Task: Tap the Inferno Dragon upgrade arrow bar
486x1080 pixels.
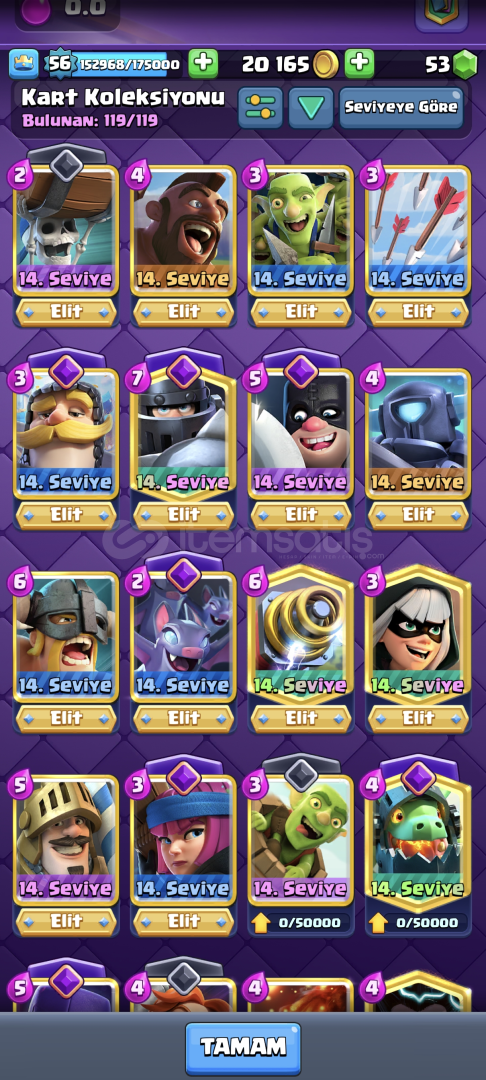Action: point(419,922)
